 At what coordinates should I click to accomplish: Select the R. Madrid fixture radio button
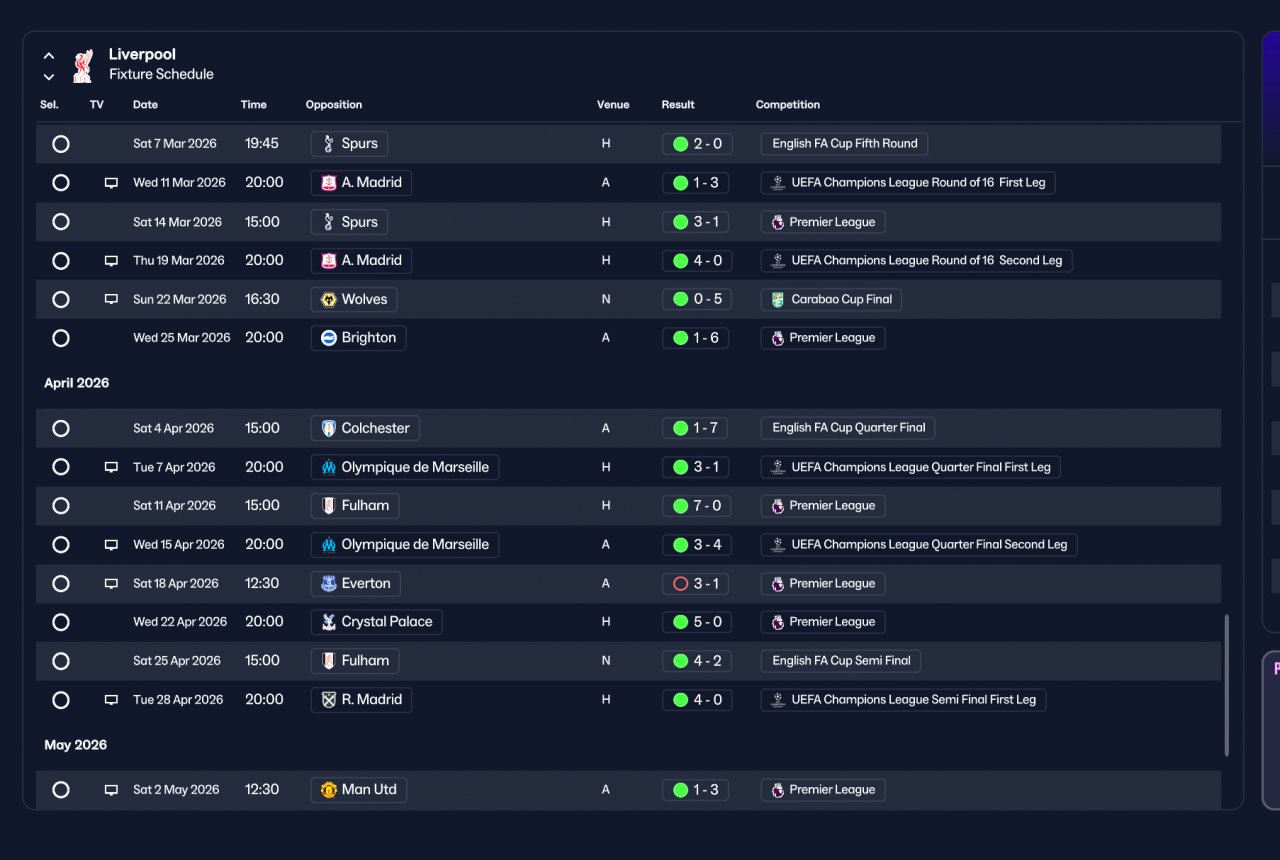[61, 700]
